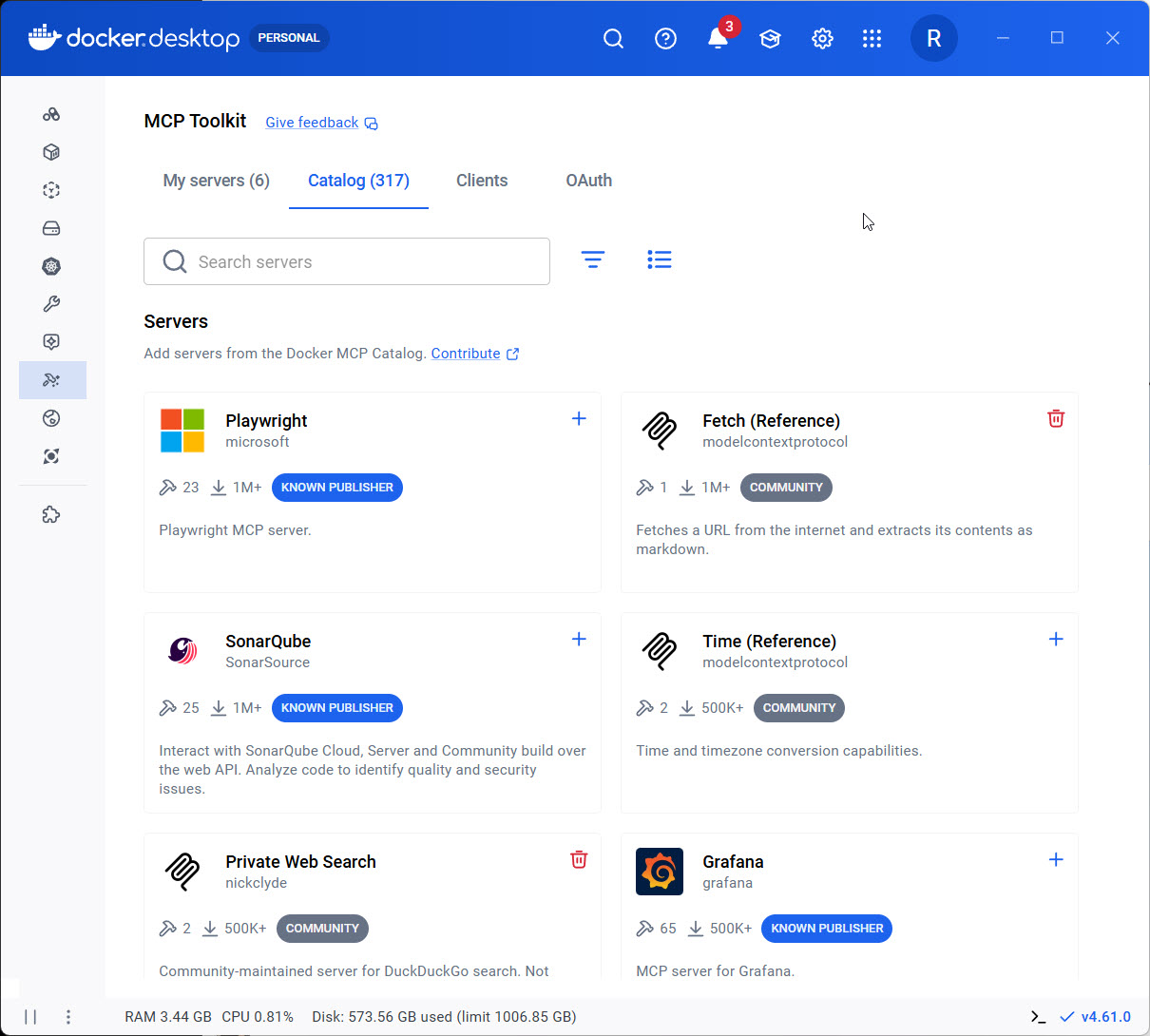Add the SonarQube server with plus

pos(579,639)
